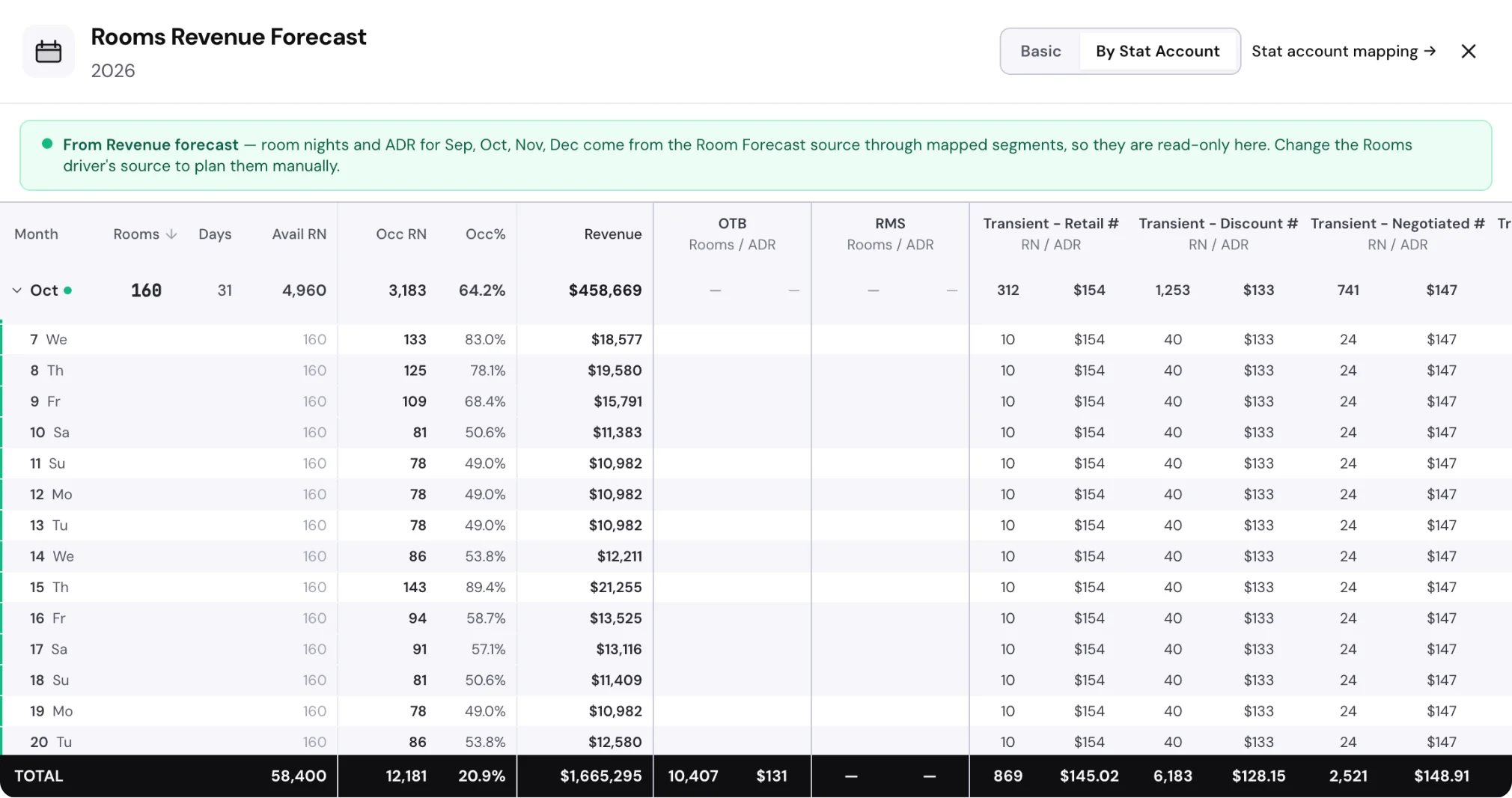Select the By Stat Account view
This screenshot has width=1512, height=798.
click(1157, 51)
